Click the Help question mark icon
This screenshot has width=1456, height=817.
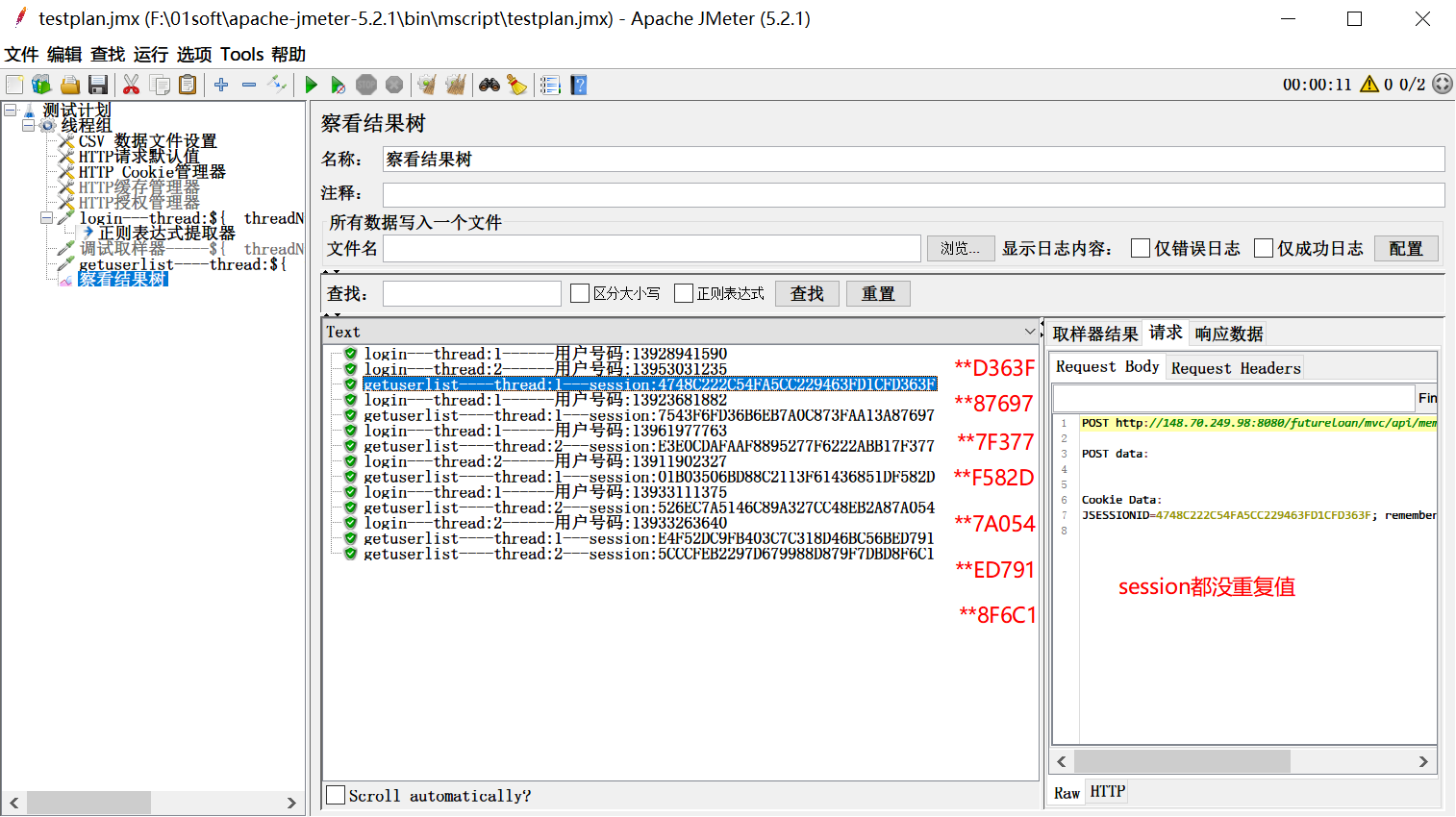coord(579,86)
